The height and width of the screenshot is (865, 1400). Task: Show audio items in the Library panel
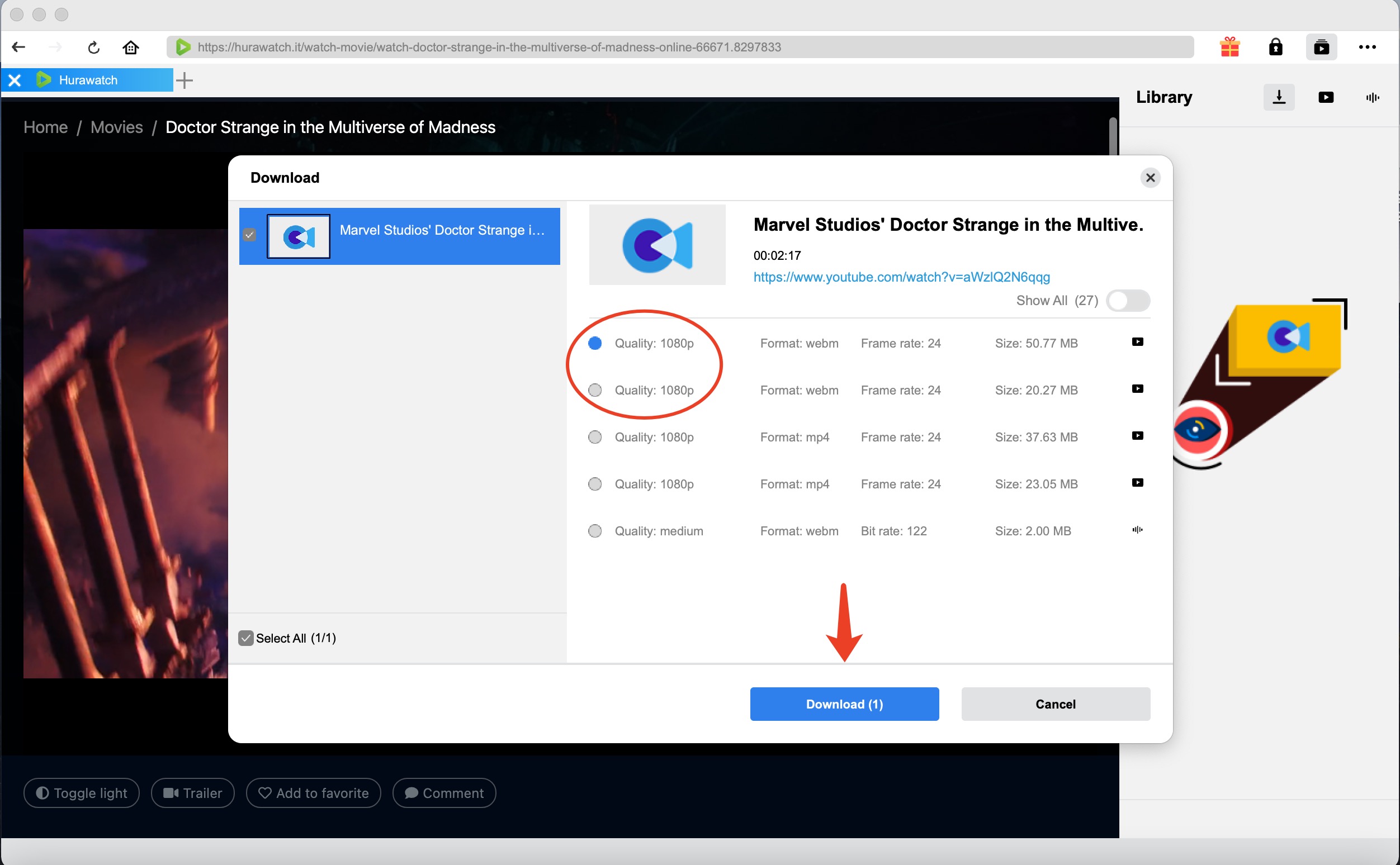click(1372, 97)
